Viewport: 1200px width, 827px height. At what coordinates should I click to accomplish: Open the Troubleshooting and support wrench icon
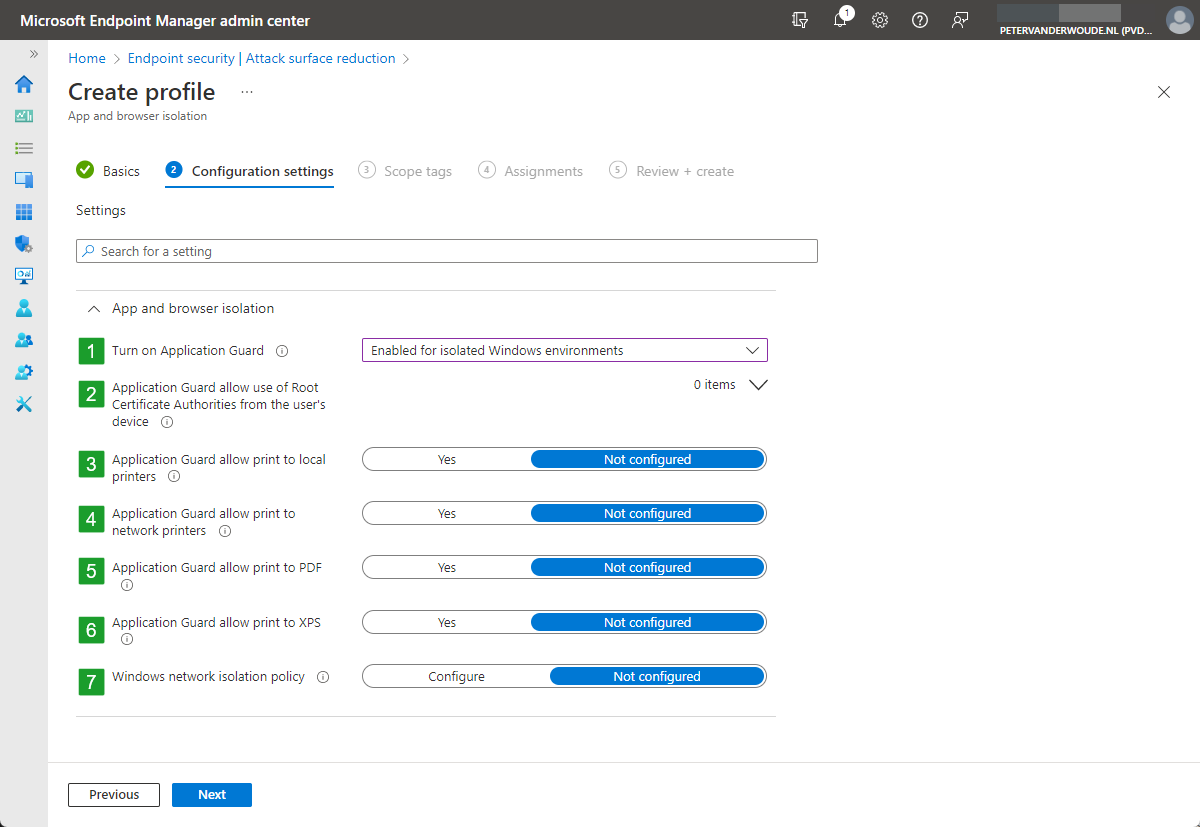coord(23,404)
